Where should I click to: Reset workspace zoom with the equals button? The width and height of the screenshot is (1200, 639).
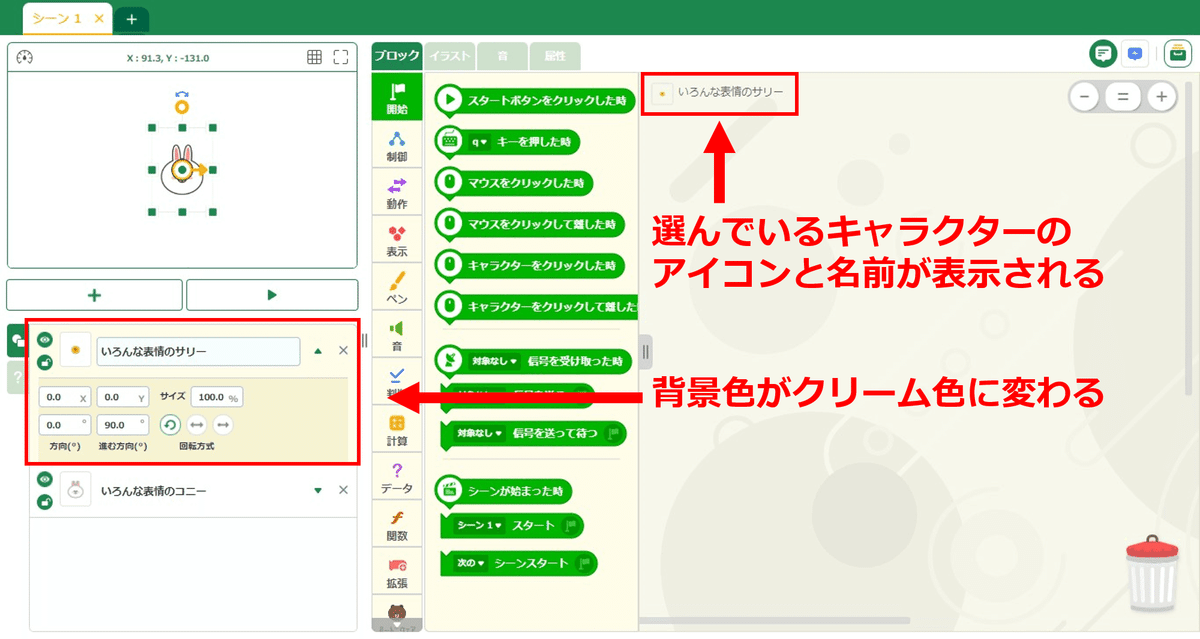click(1123, 97)
